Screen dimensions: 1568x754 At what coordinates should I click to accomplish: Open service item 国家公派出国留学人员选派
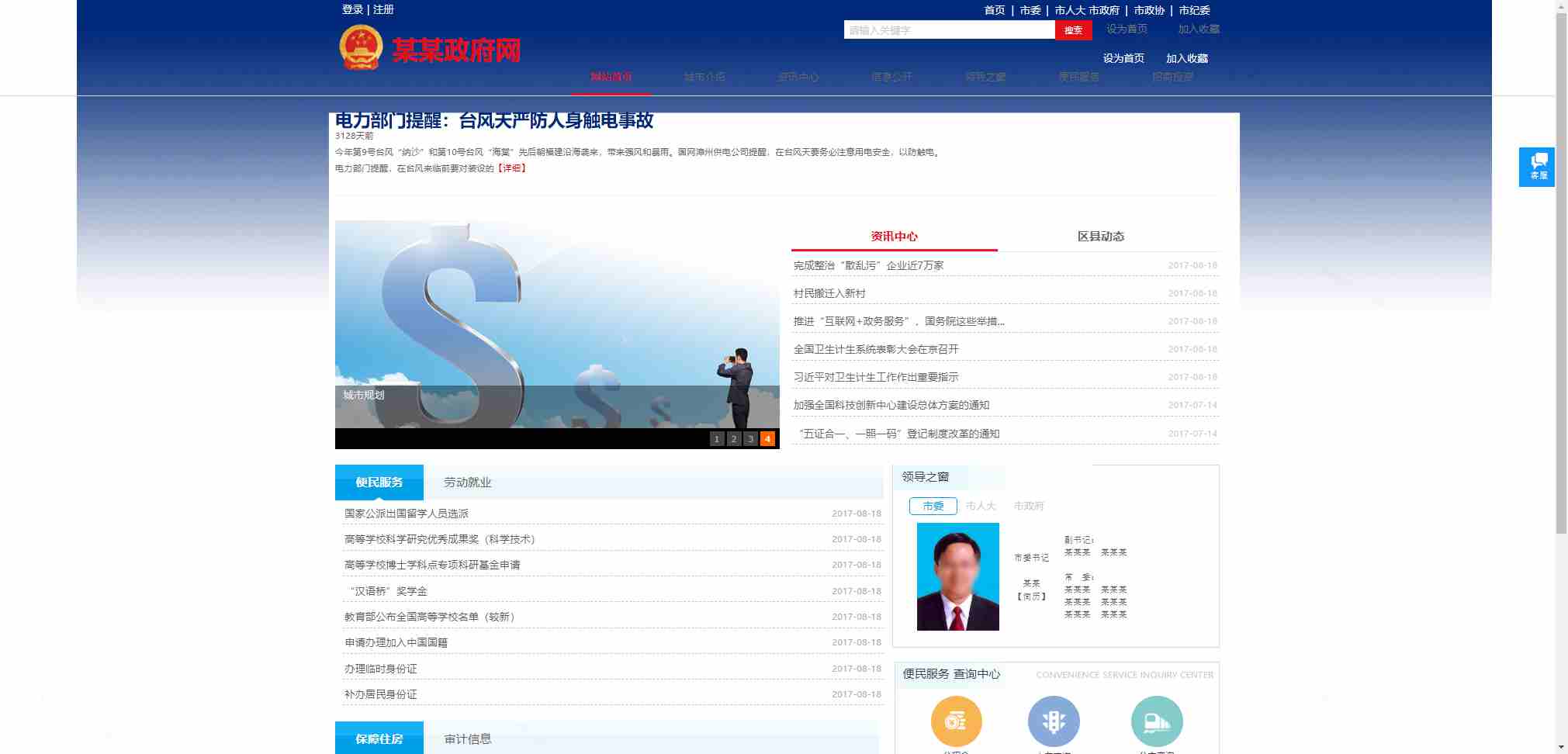(x=407, y=514)
